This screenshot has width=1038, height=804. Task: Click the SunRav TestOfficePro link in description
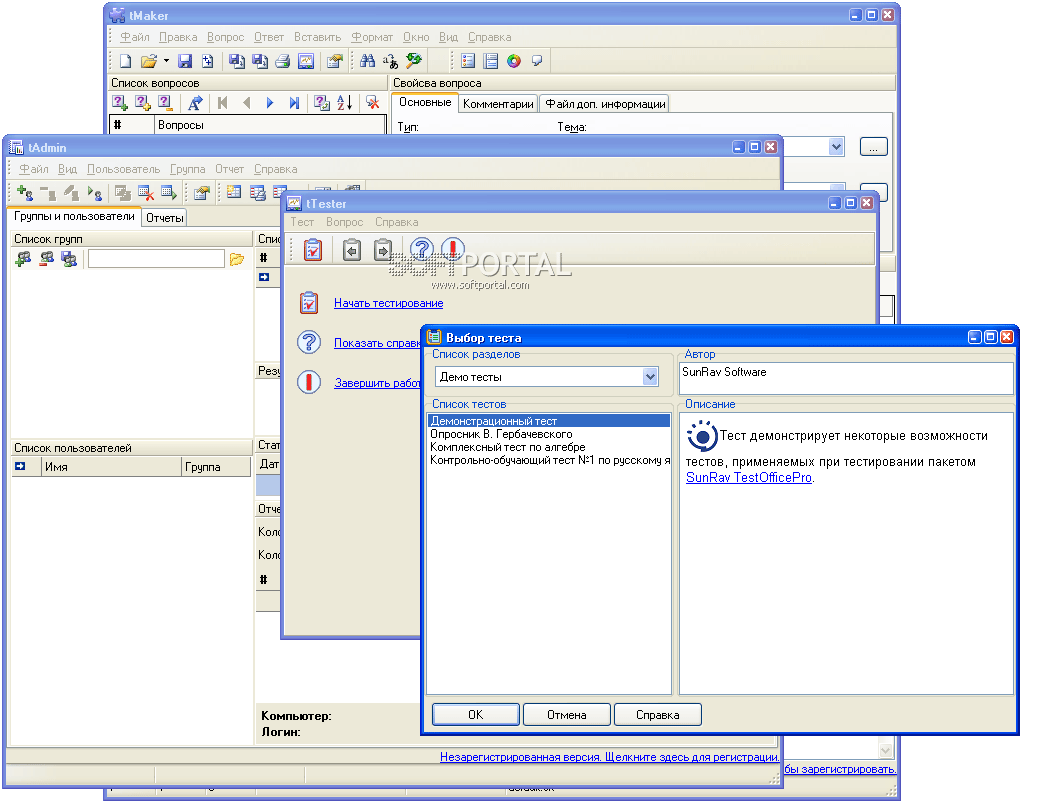[x=749, y=477]
